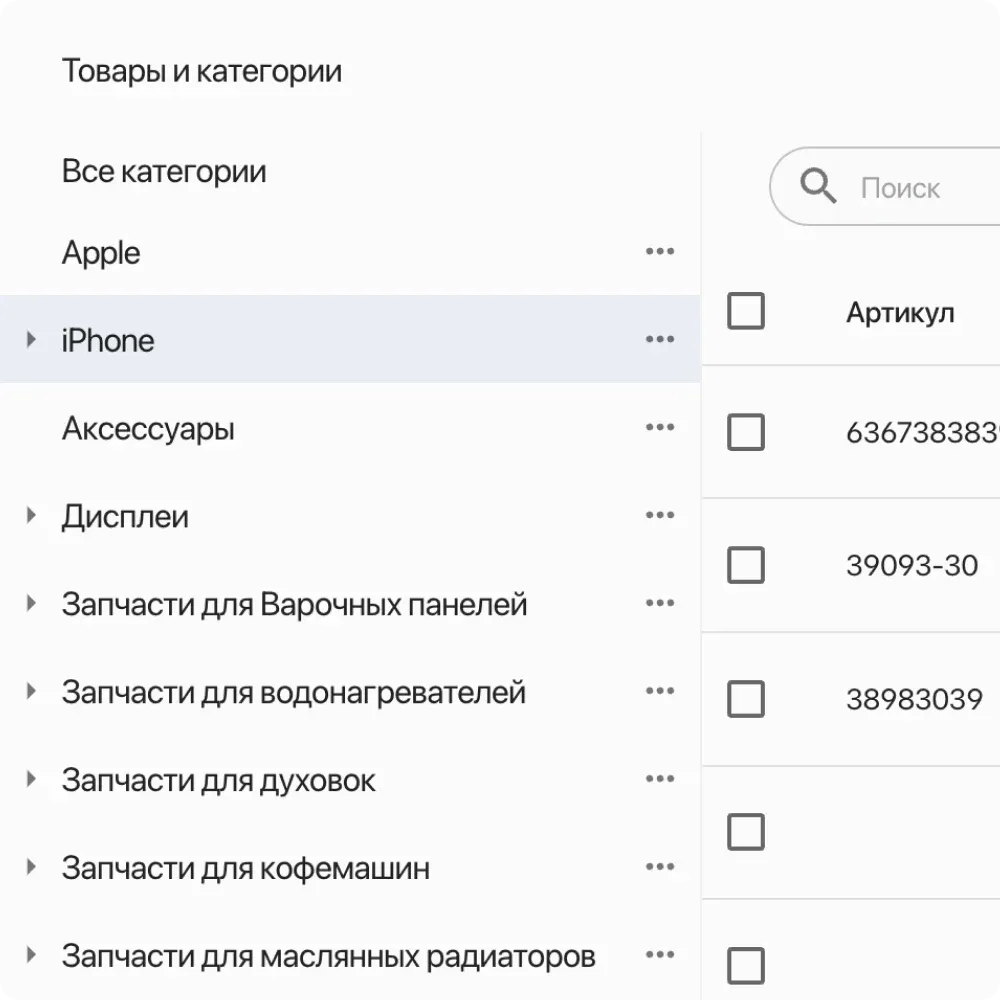The height and width of the screenshot is (1000, 1000).
Task: Select the checkbox next to article 38983039
Action: [x=745, y=699]
